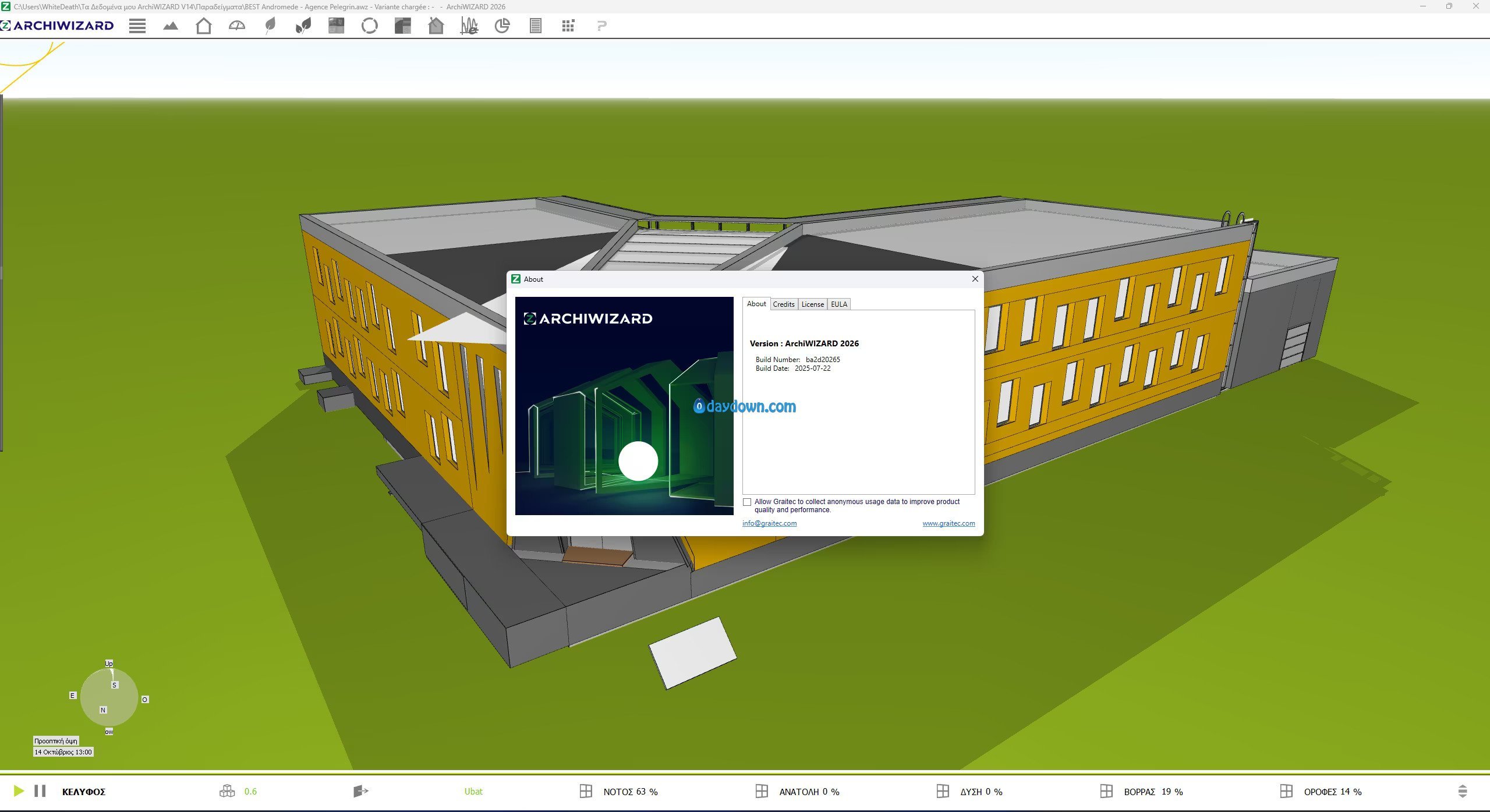Click the window icon beside ΔΥΣΗ
1490x812 pixels.
point(943,791)
